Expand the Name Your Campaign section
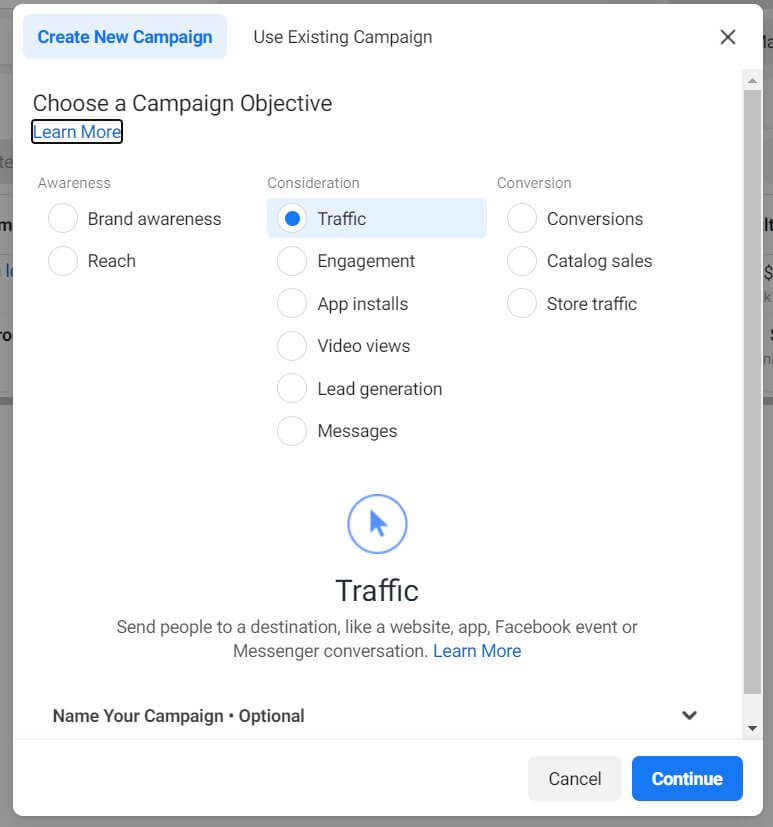The width and height of the screenshot is (773, 827). [x=689, y=715]
